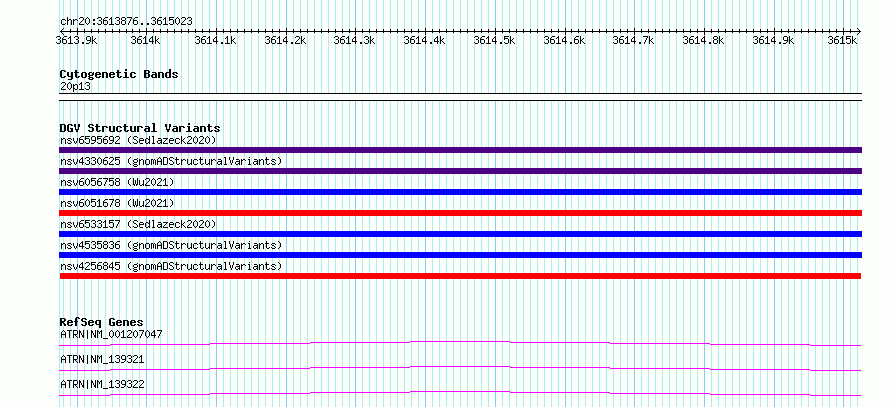Click the magenta line under ATRN|NM_001207047
The image size is (890, 407).
[x=460, y=343]
